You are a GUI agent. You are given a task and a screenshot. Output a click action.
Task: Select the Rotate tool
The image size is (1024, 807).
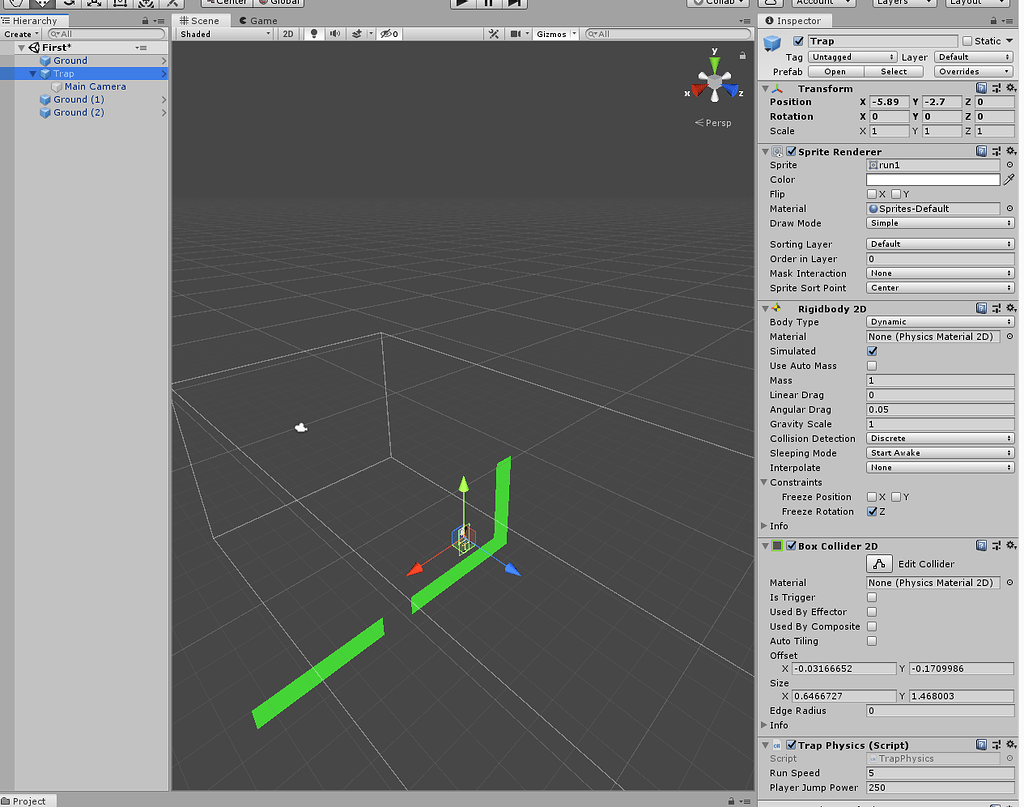click(68, 5)
